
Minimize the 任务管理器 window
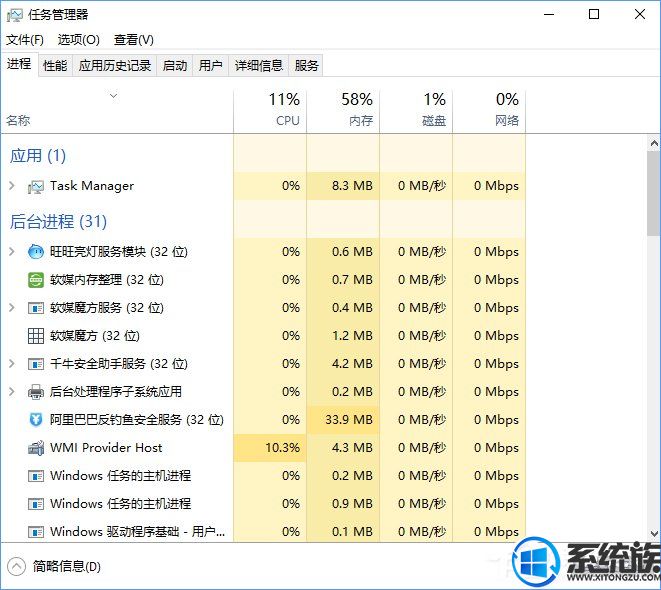[x=549, y=15]
